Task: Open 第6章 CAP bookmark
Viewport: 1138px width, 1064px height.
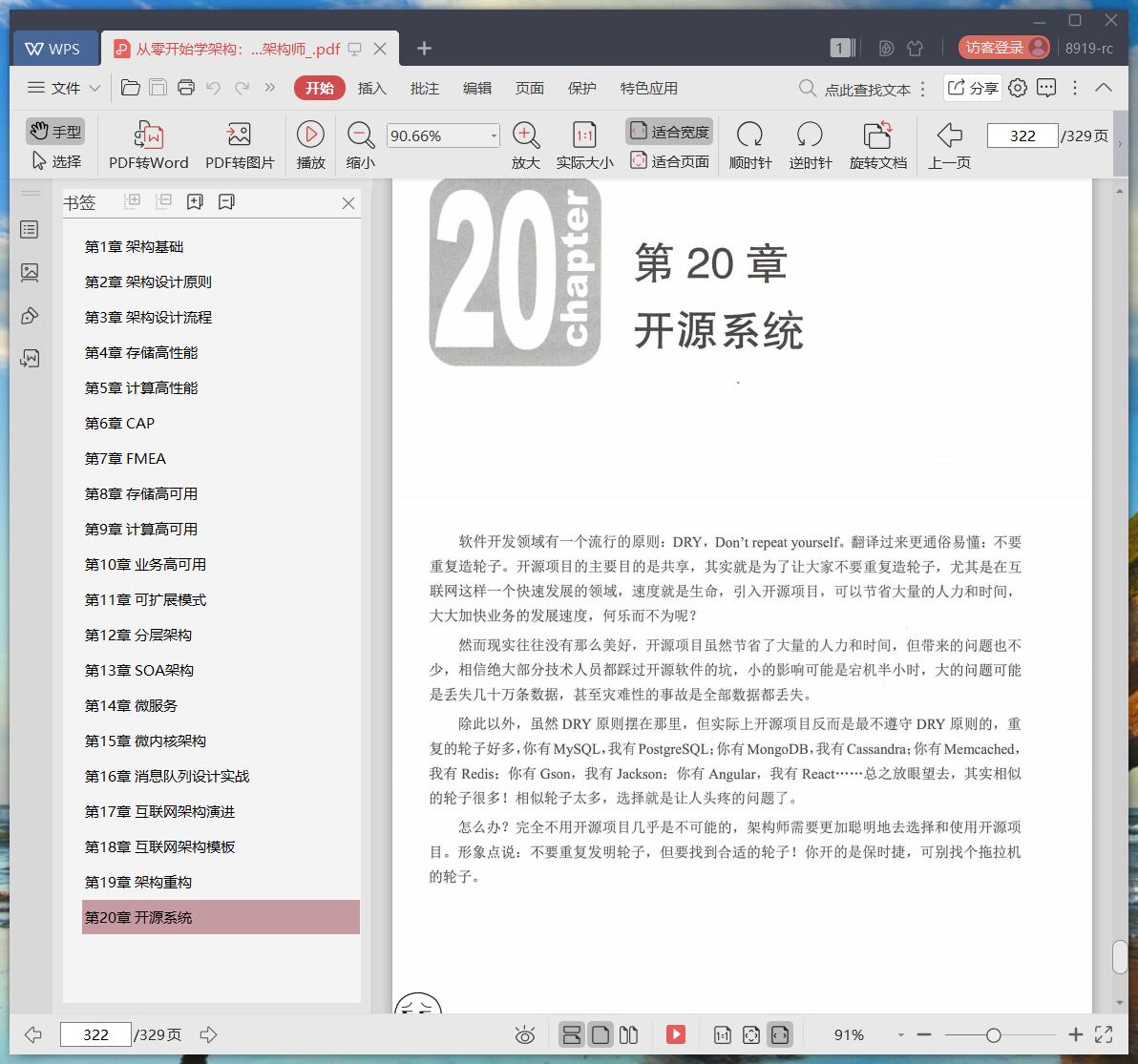Action: coord(119,423)
